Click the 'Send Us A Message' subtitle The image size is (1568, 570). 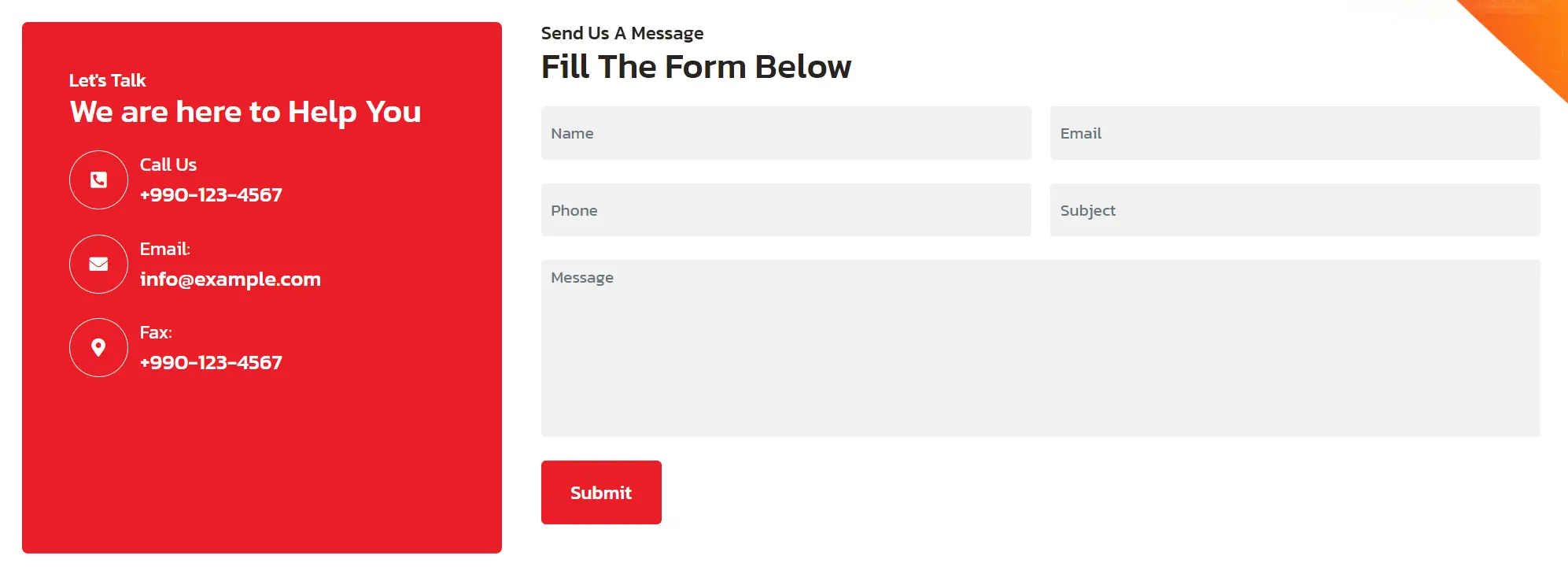click(x=622, y=33)
